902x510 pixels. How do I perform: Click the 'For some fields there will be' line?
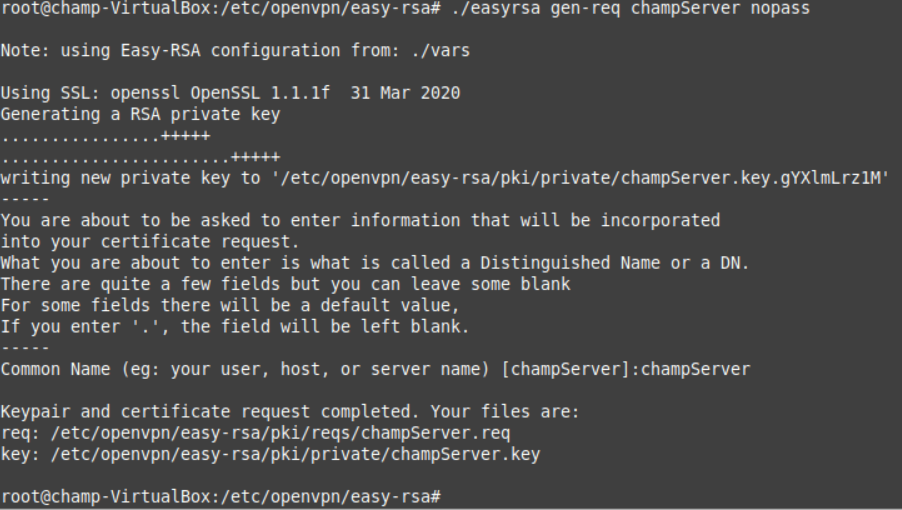click(x=230, y=306)
